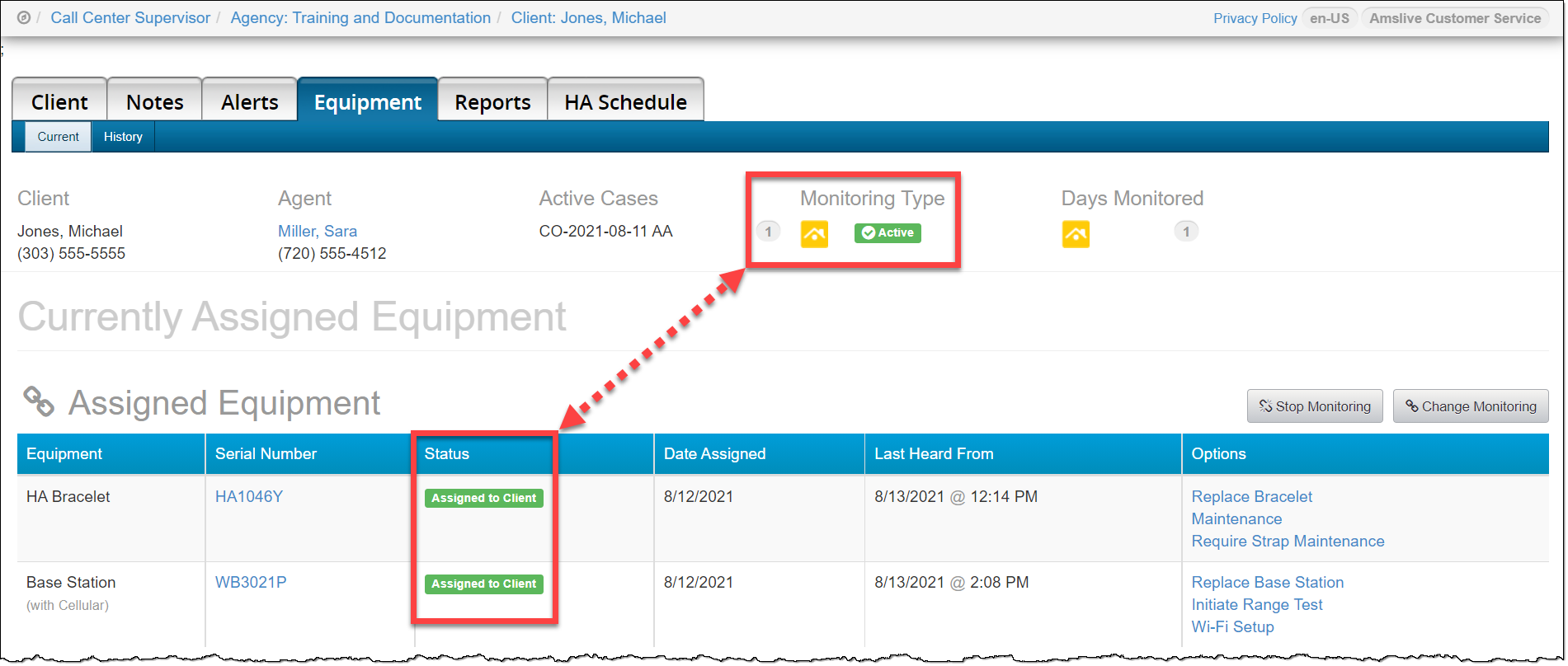Viewport: 1568px width, 666px height.
Task: Open serial number HA1046Y link
Action: pyautogui.click(x=249, y=496)
